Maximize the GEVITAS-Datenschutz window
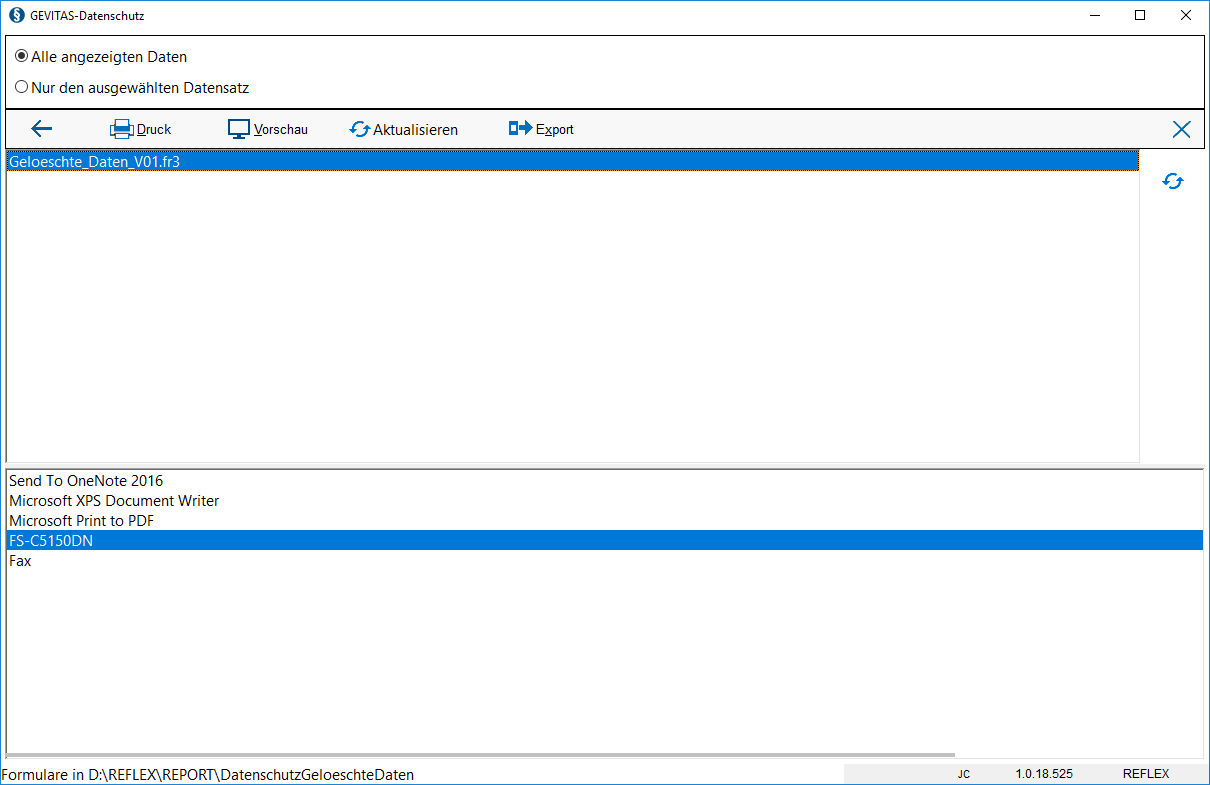Image resolution: width=1210 pixels, height=785 pixels. (1141, 15)
